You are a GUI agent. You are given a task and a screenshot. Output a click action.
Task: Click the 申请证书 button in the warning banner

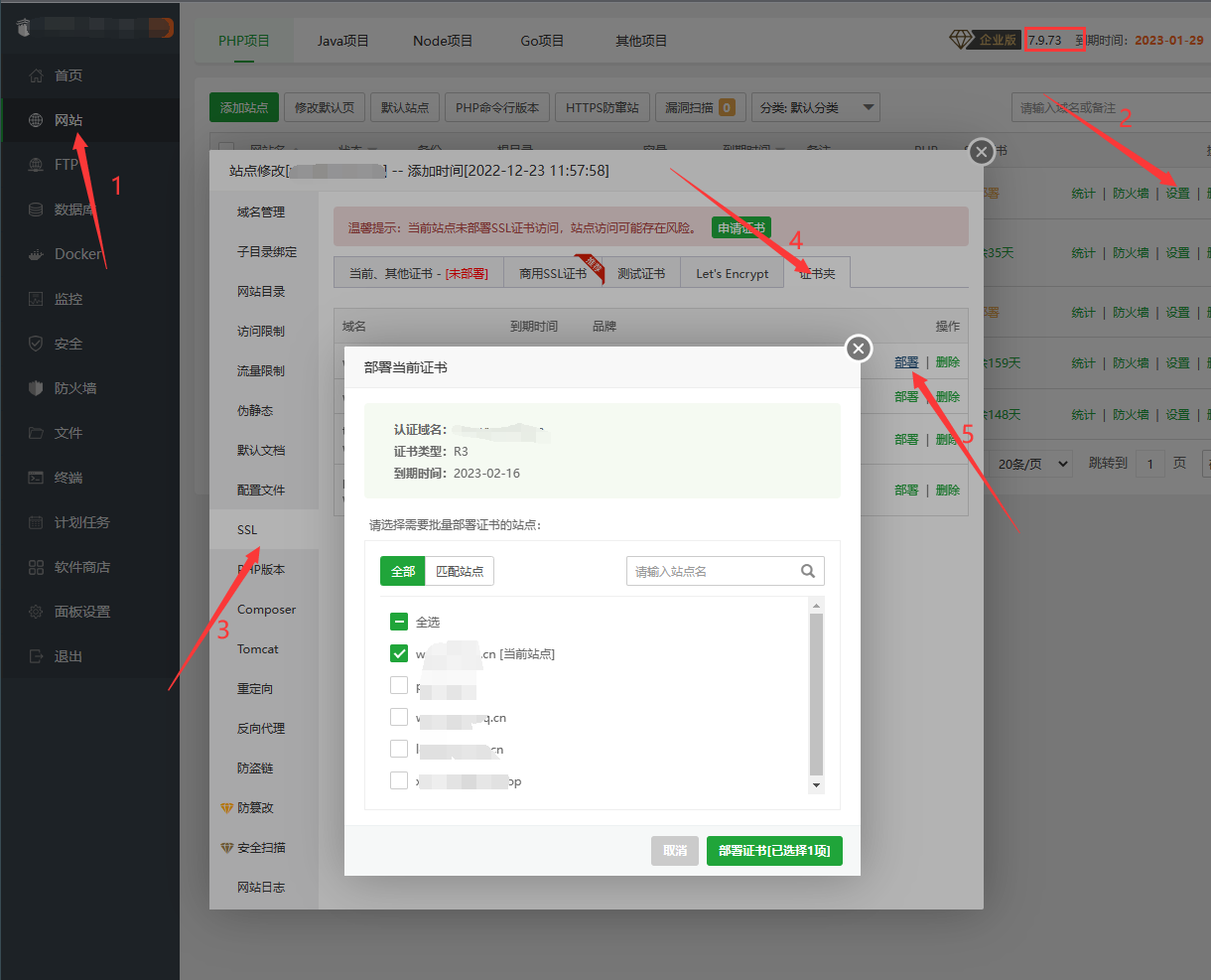[741, 227]
